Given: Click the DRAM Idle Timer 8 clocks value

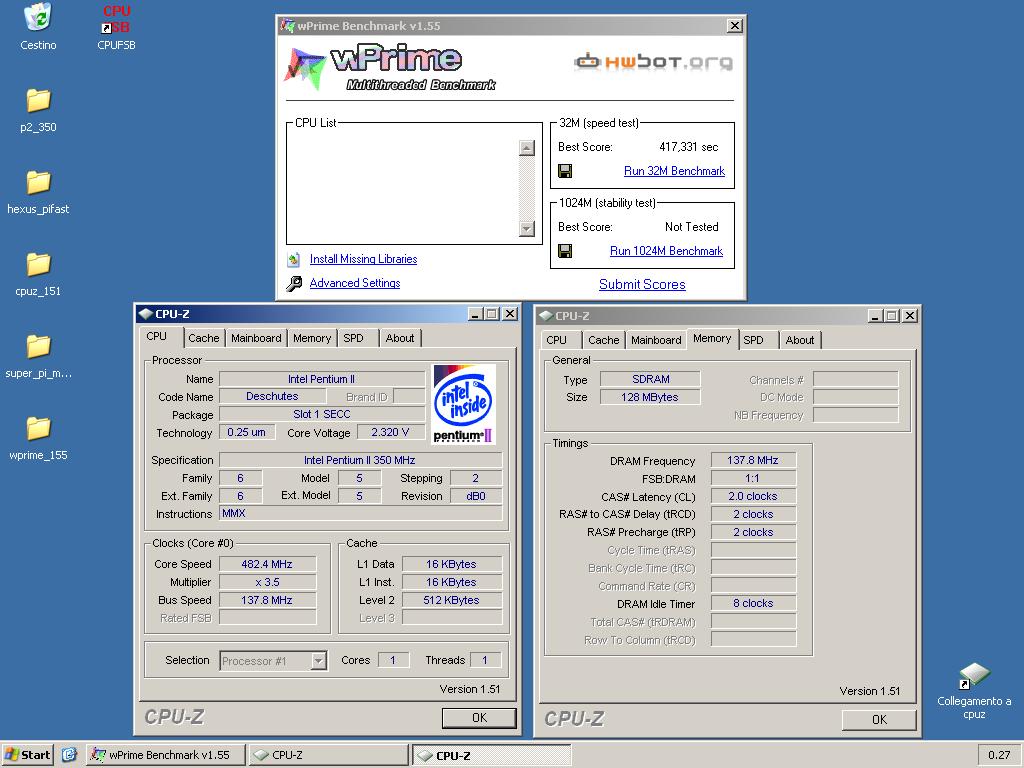Looking at the screenshot, I should (x=753, y=603).
